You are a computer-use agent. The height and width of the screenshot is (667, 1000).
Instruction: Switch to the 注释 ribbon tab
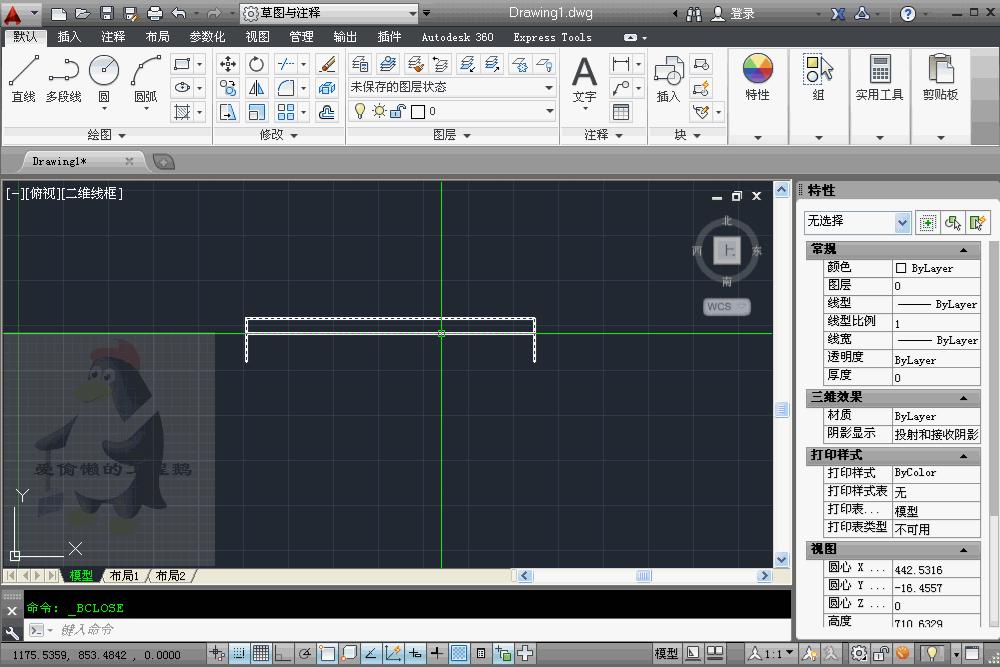point(113,37)
